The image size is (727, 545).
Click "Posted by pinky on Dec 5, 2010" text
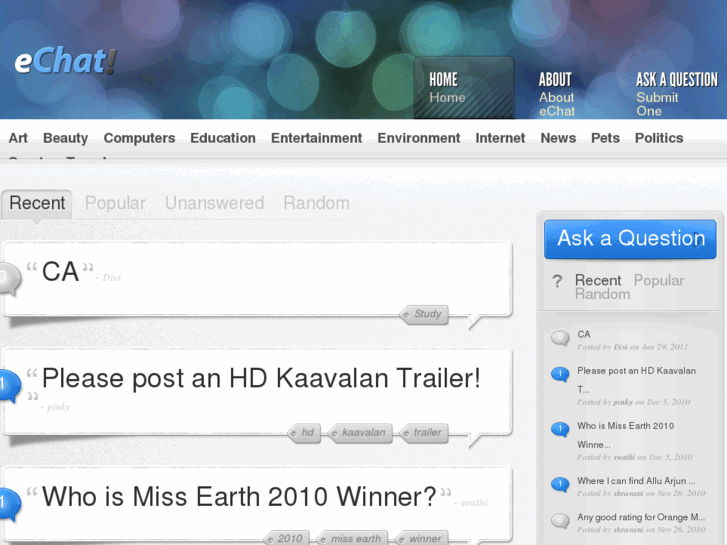point(633,402)
